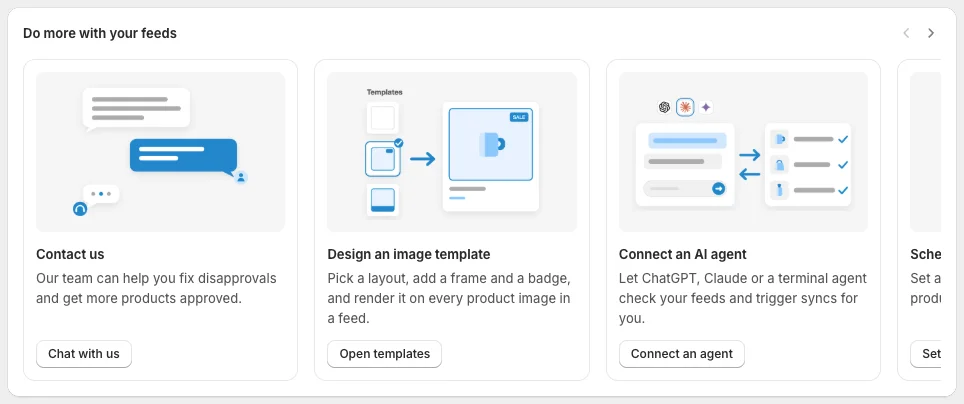Click the 'Let ChatGPT, Claude or a terminal agent' description
964x404 pixels.
(743, 299)
